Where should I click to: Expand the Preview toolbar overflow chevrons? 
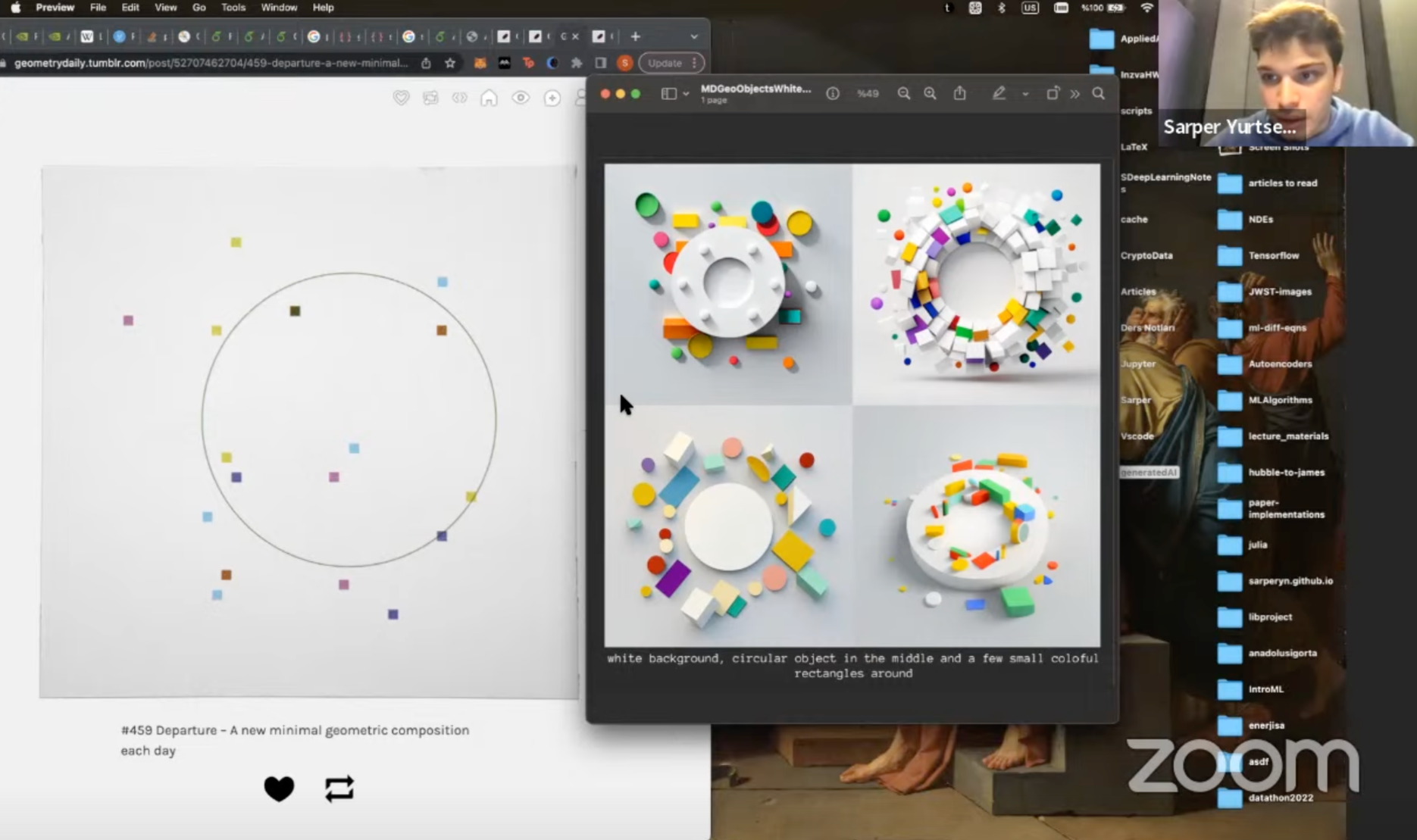pyautogui.click(x=1075, y=94)
